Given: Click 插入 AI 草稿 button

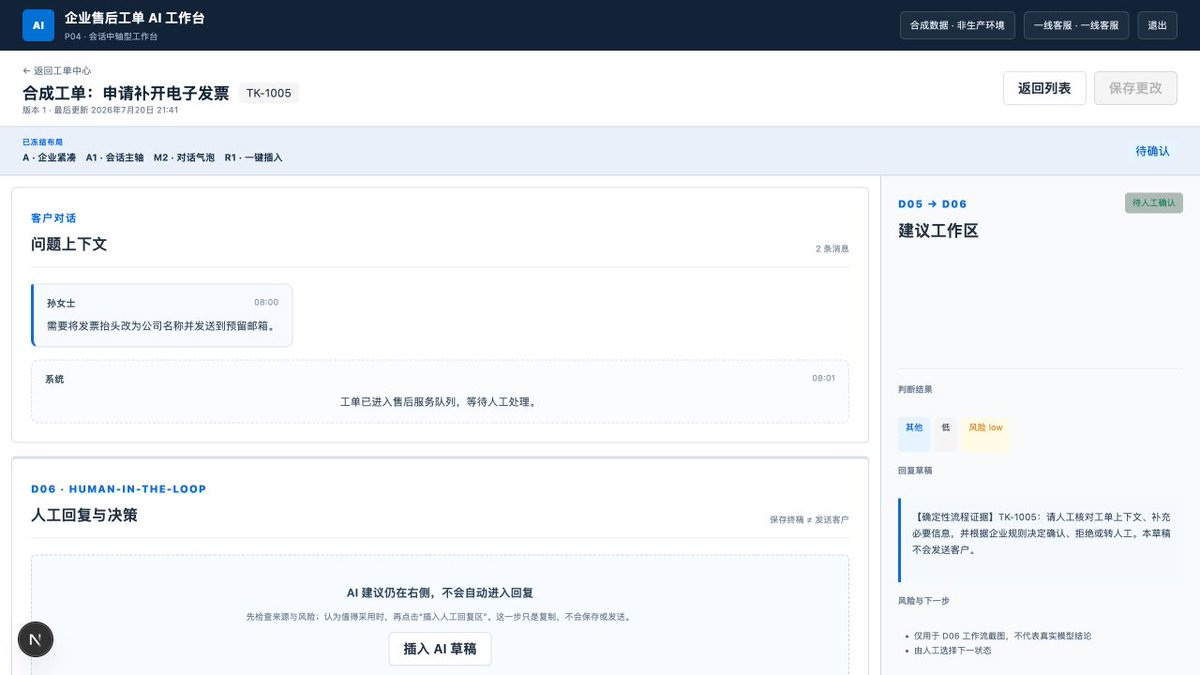Looking at the screenshot, I should (x=440, y=649).
